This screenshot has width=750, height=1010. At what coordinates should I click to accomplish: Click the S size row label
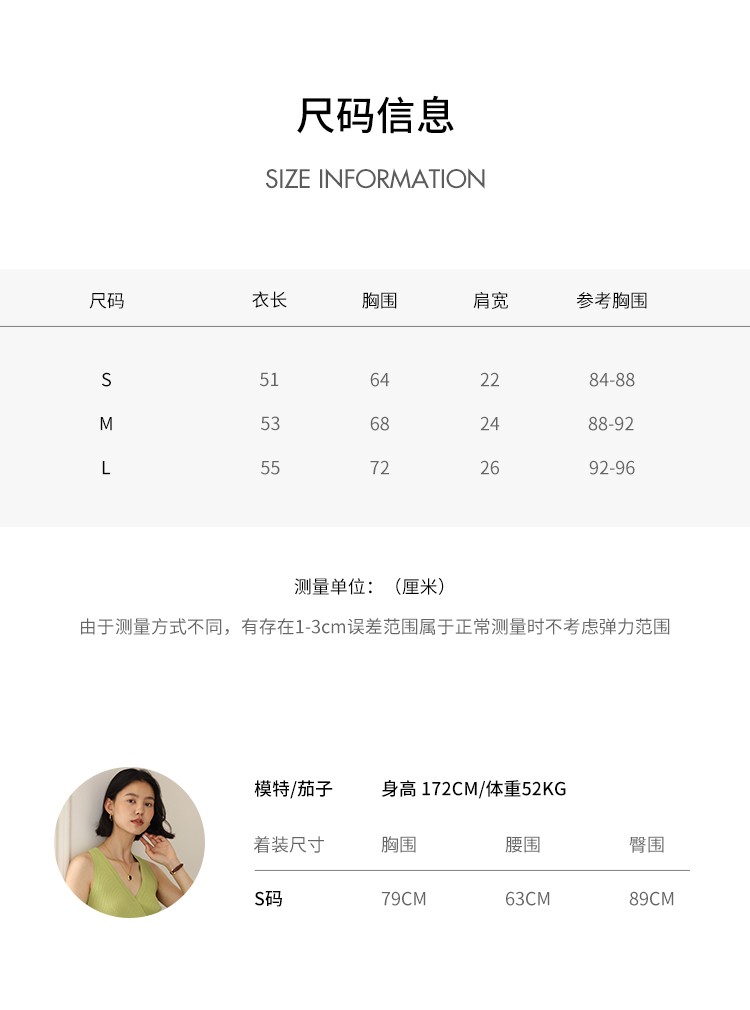[x=106, y=380]
